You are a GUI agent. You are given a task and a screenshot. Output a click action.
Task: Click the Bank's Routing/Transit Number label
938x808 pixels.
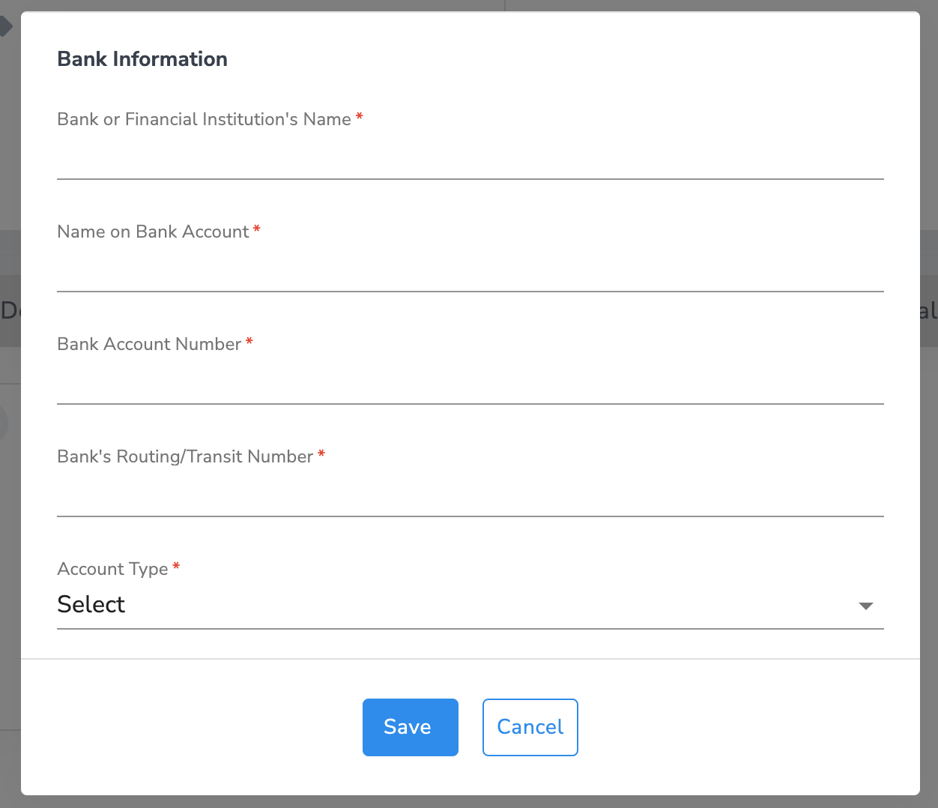pos(184,456)
